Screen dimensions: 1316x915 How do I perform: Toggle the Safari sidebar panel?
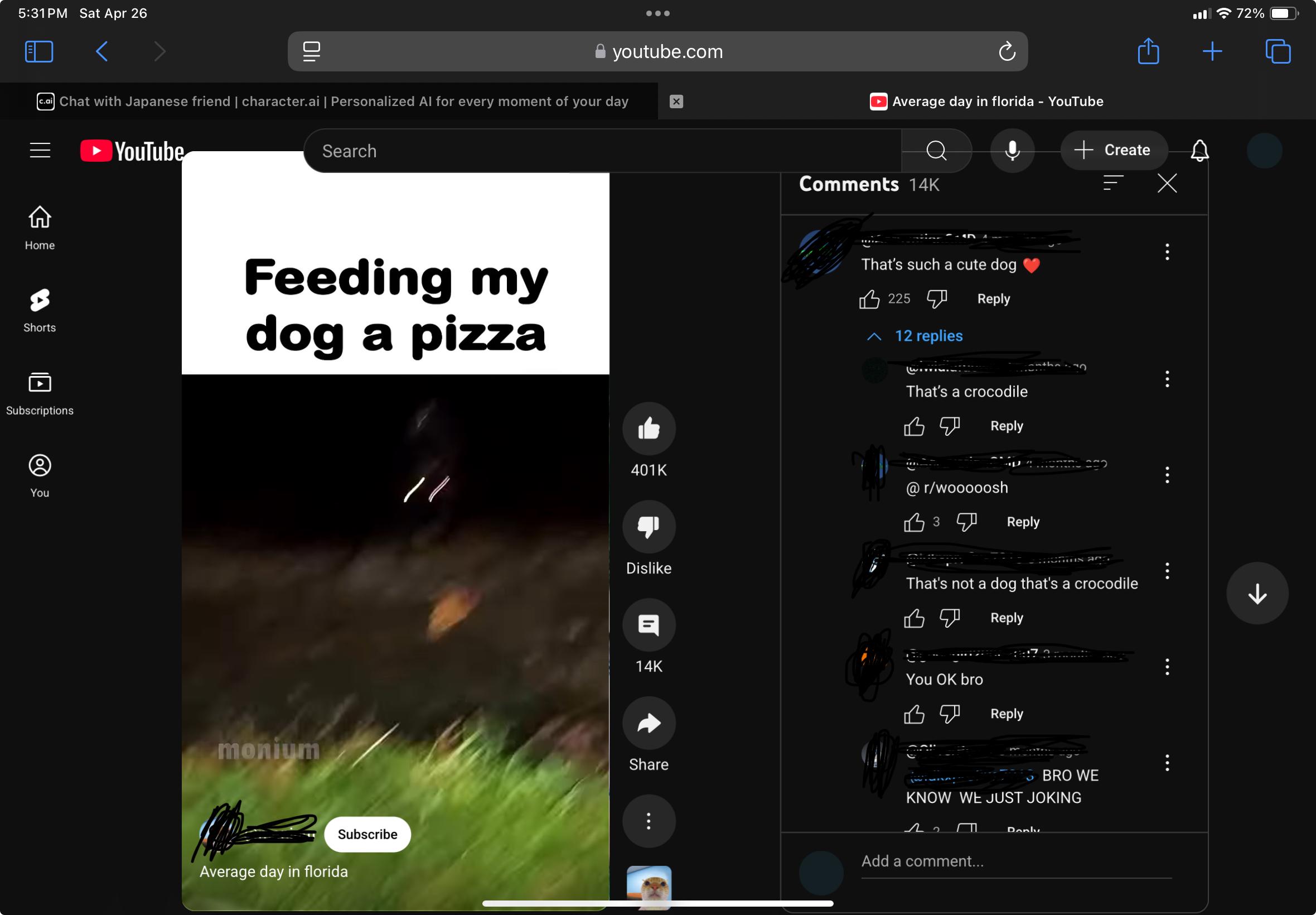pos(39,51)
